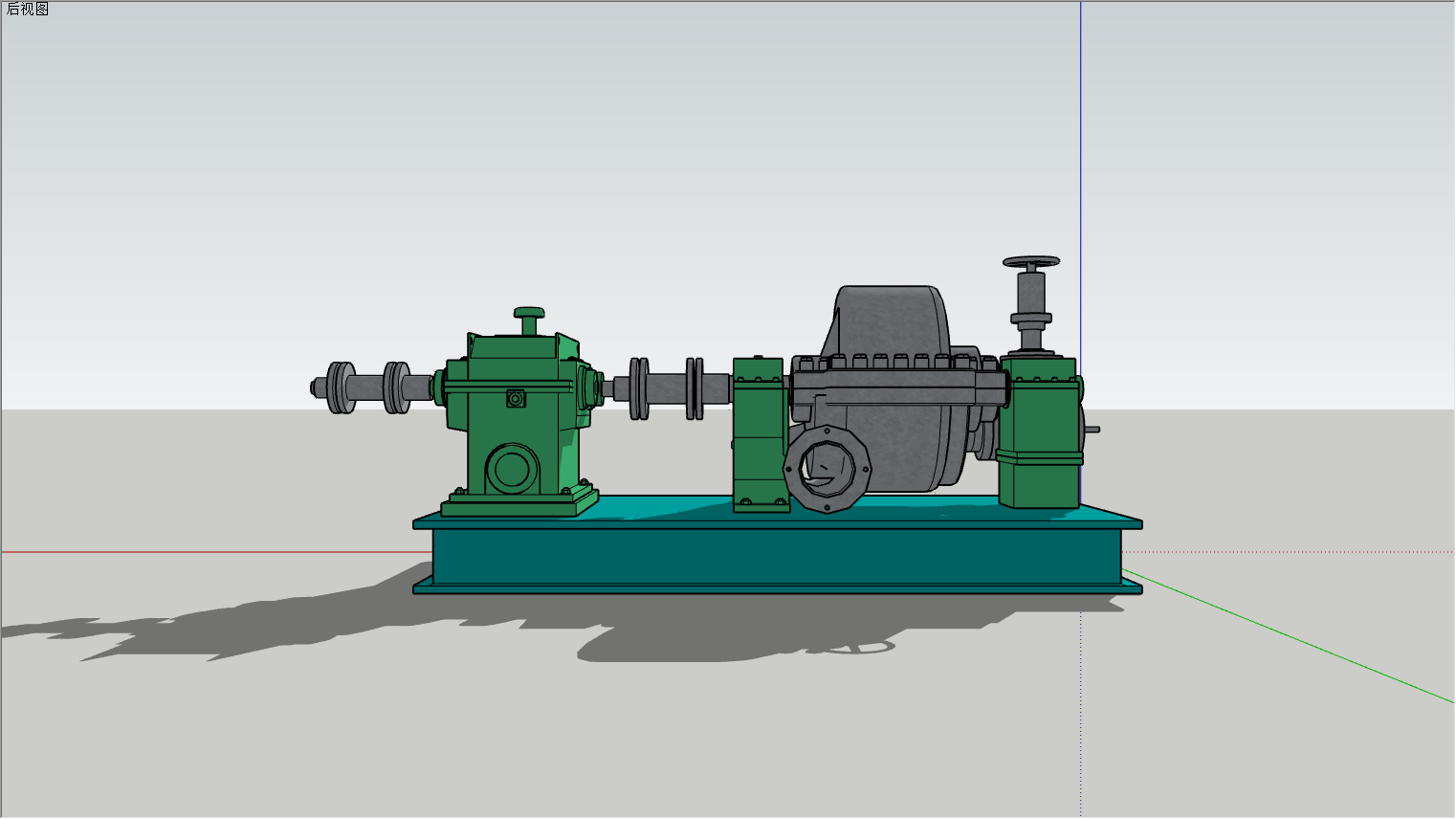This screenshot has height=819, width=1456.
Task: Select the coupling flange beside middle bearing pedestal
Action: pos(695,388)
